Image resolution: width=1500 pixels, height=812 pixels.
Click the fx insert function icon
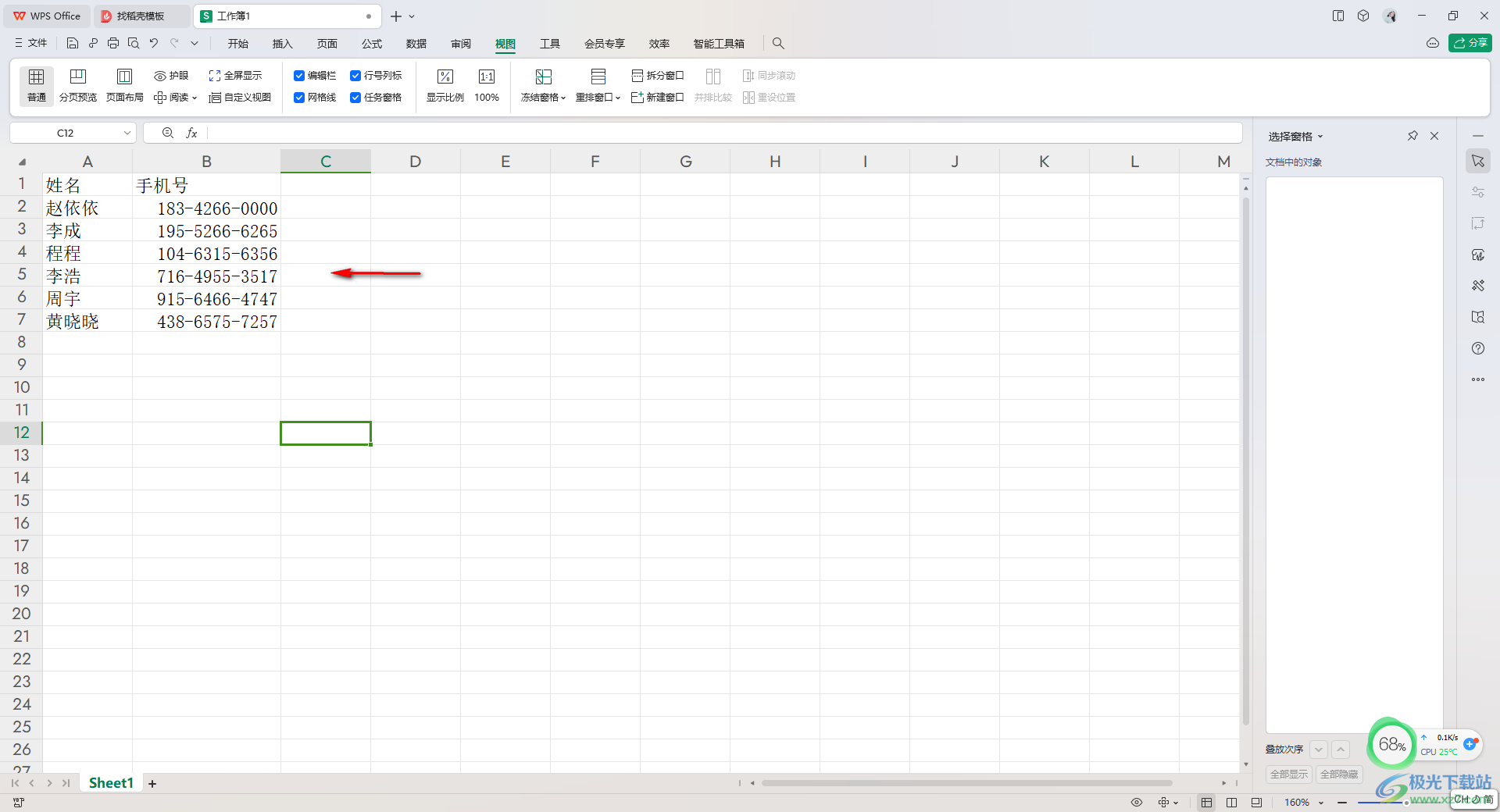[x=191, y=134]
